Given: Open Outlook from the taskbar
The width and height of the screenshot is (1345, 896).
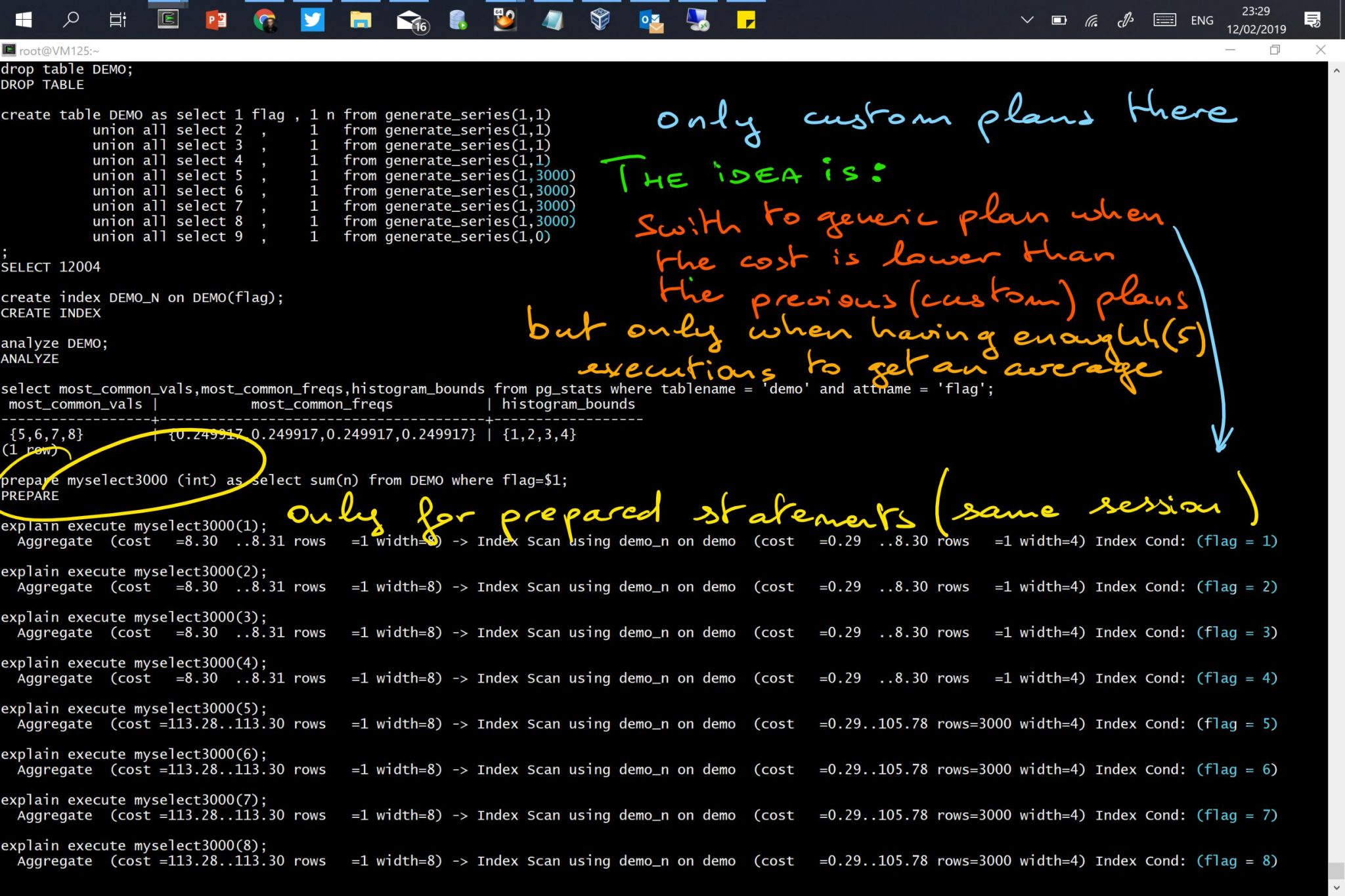Looking at the screenshot, I should pos(650,20).
